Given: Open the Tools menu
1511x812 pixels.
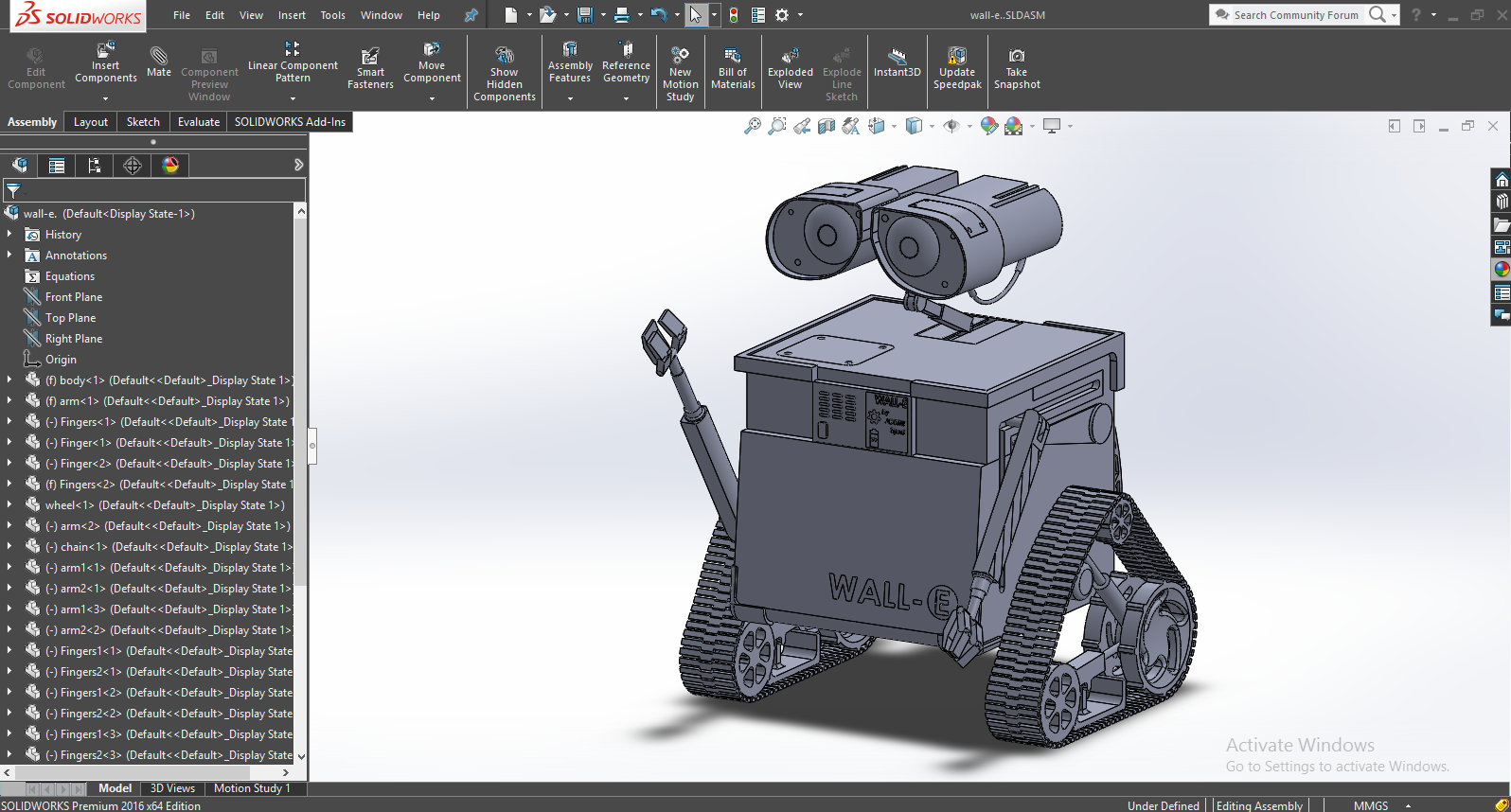Looking at the screenshot, I should [332, 15].
